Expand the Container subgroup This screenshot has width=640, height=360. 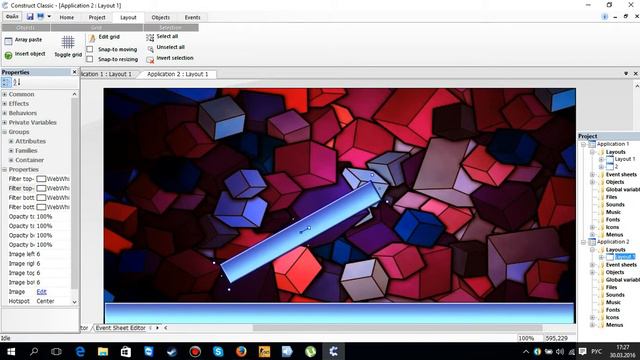(11, 160)
